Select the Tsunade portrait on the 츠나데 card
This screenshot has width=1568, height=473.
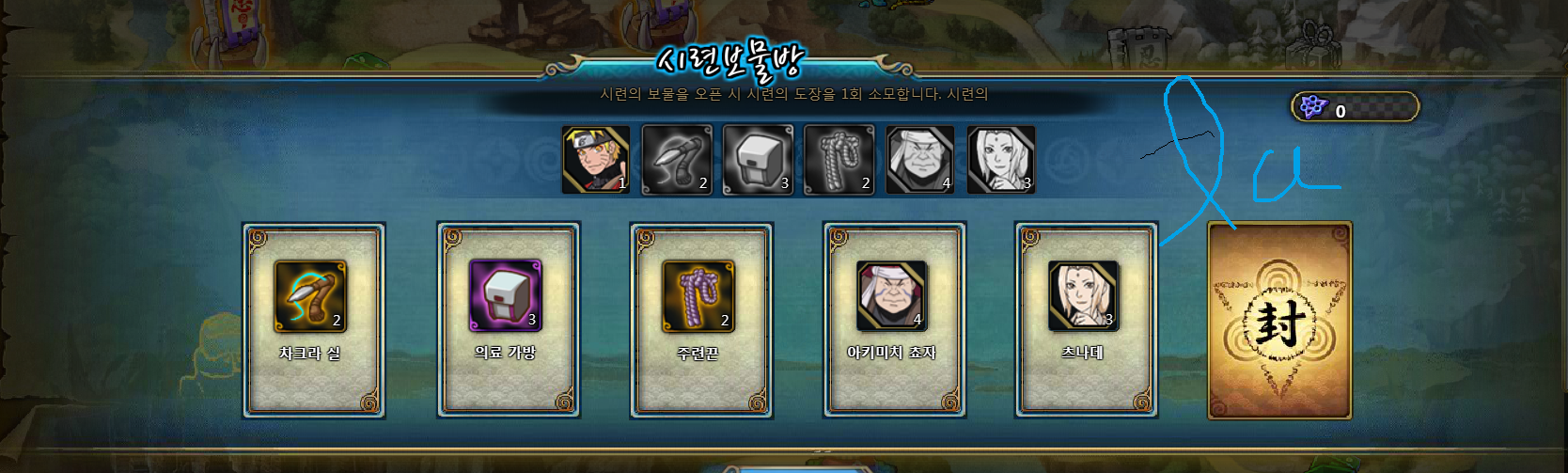[1083, 296]
